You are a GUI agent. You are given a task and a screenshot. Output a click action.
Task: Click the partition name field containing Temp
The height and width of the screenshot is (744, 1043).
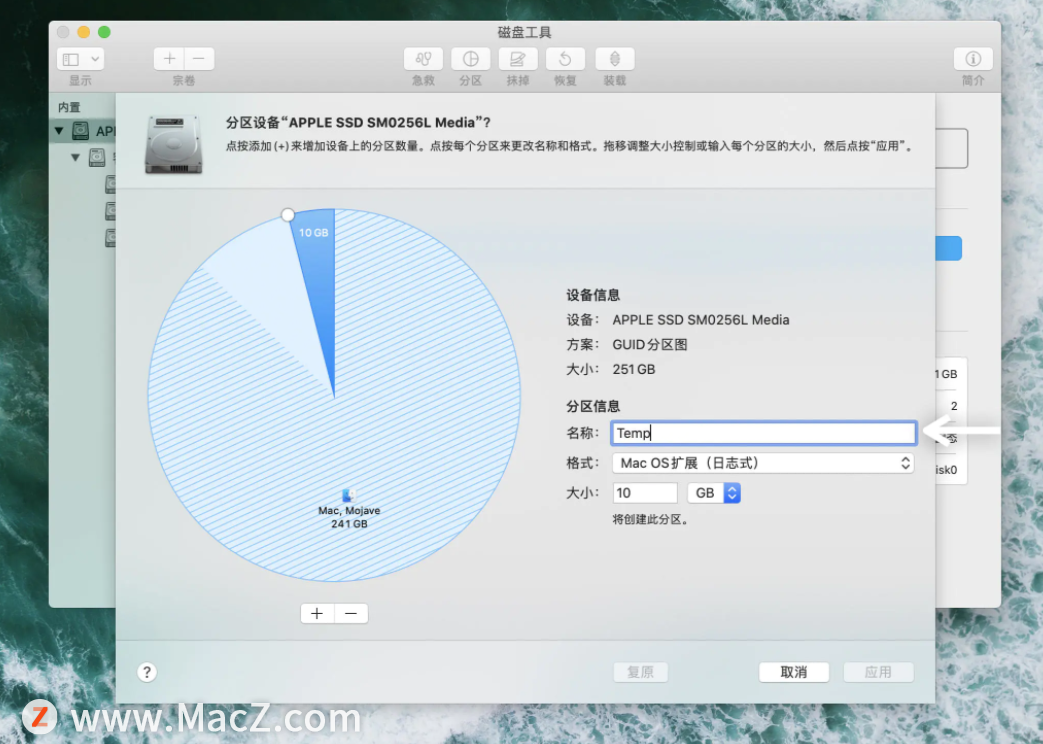[763, 433]
